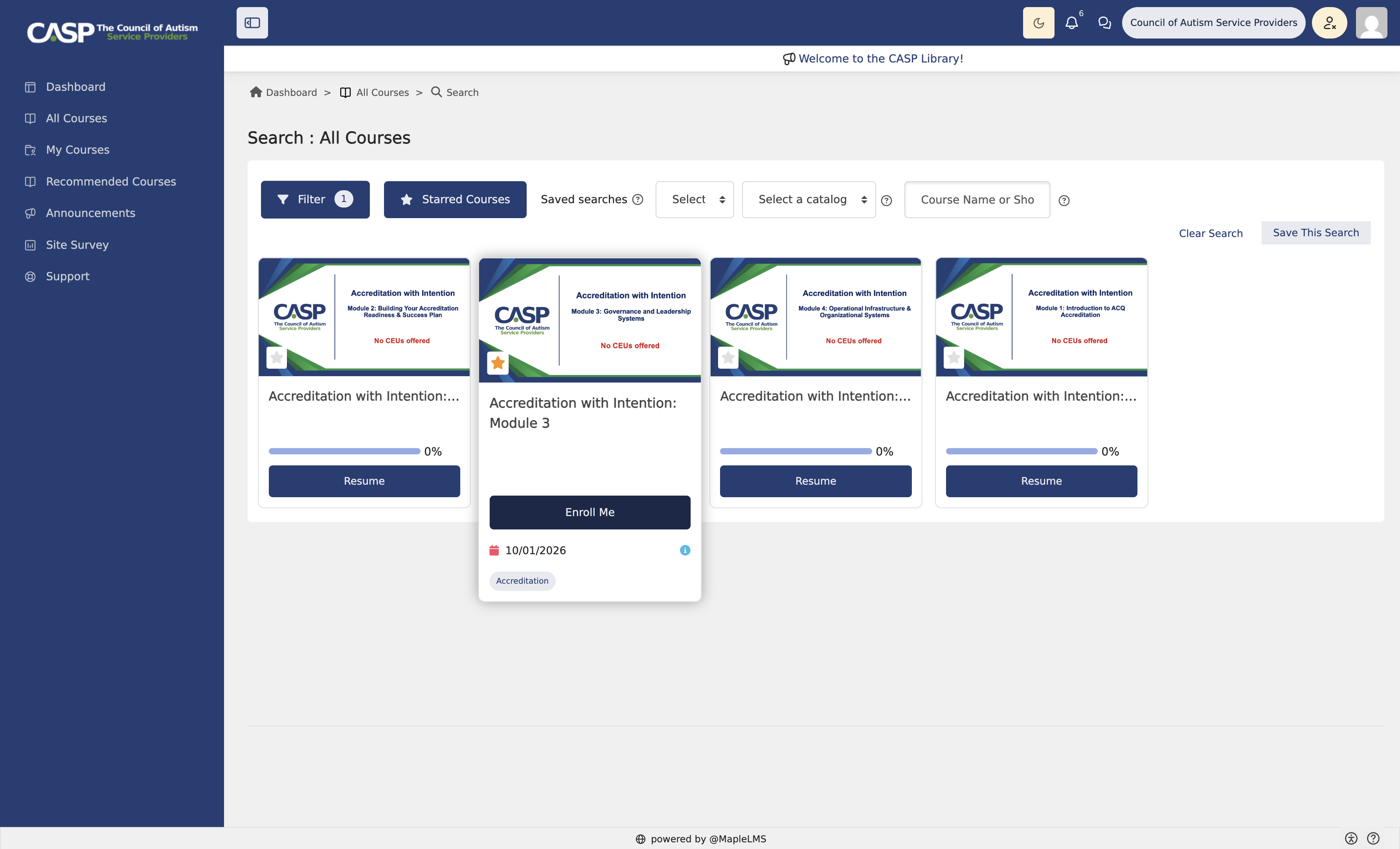Image resolution: width=1400 pixels, height=849 pixels.
Task: Click Clear Search link
Action: click(x=1210, y=233)
